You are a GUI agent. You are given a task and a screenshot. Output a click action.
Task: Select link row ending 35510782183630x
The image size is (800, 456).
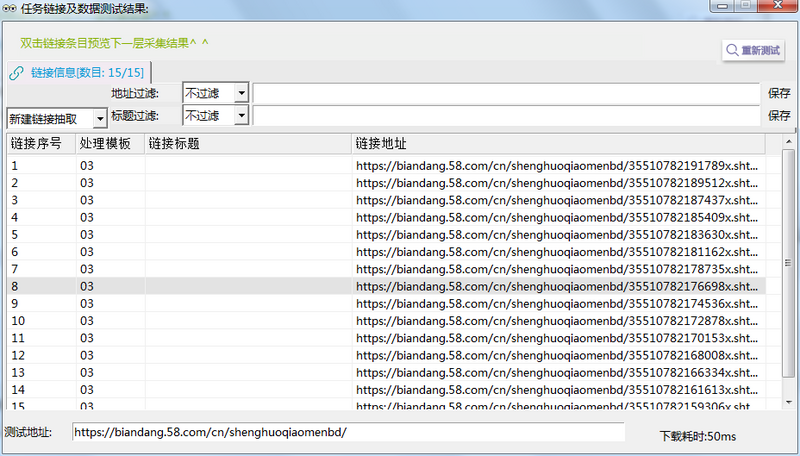click(x=386, y=235)
